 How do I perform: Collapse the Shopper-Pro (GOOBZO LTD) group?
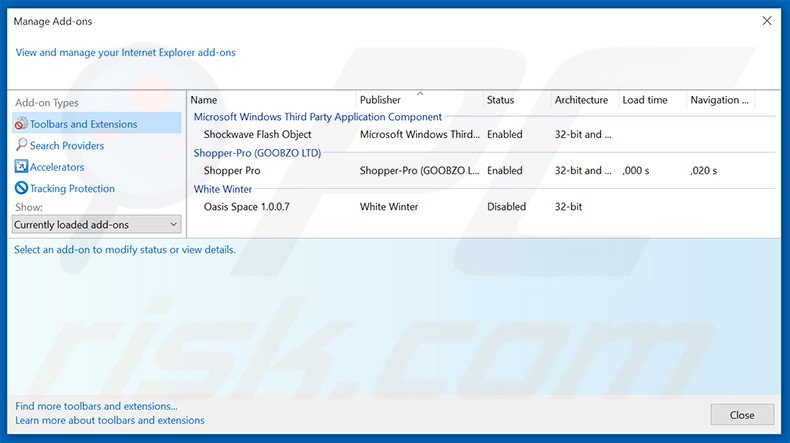pos(257,153)
